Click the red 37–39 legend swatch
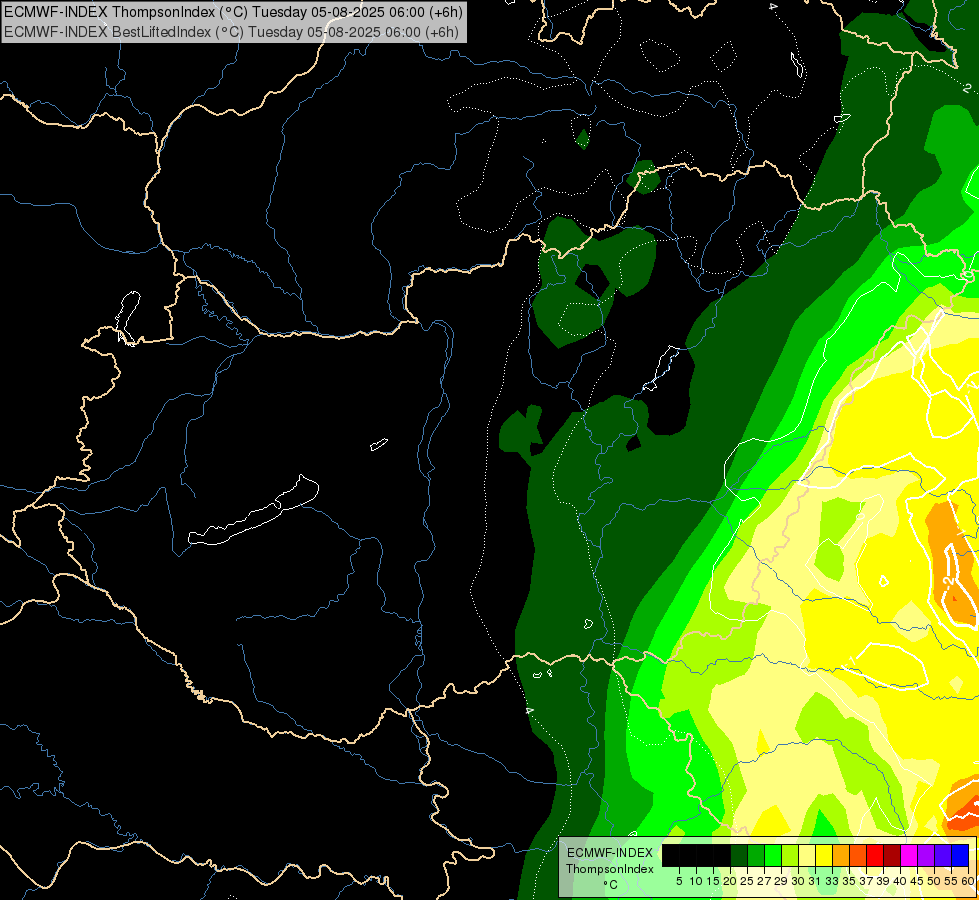979x900 pixels. (875, 855)
